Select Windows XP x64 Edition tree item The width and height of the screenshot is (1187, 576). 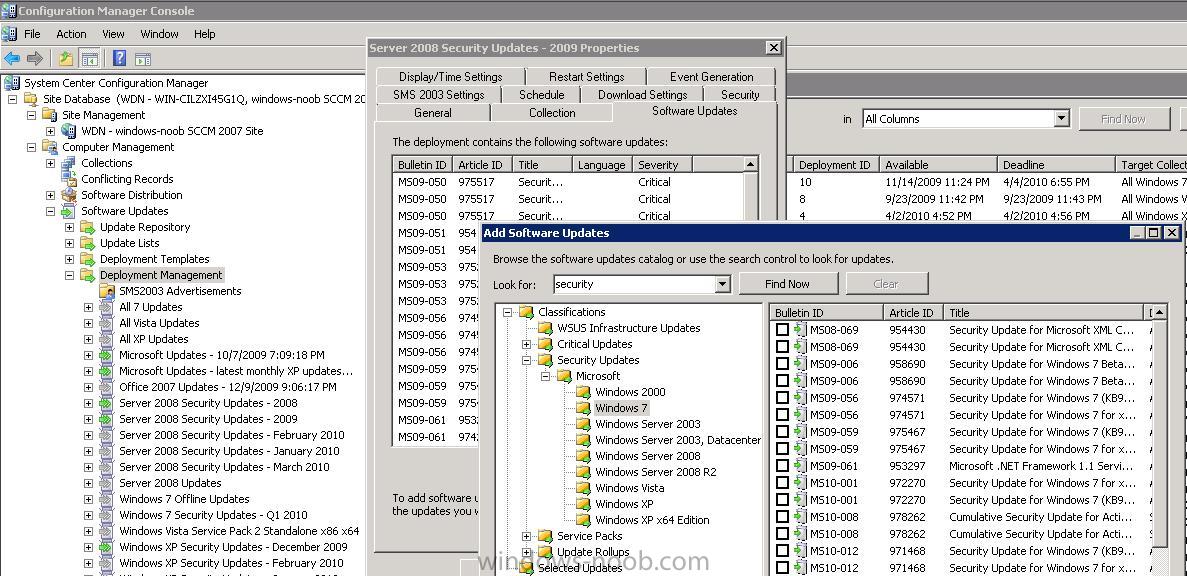(x=652, y=520)
